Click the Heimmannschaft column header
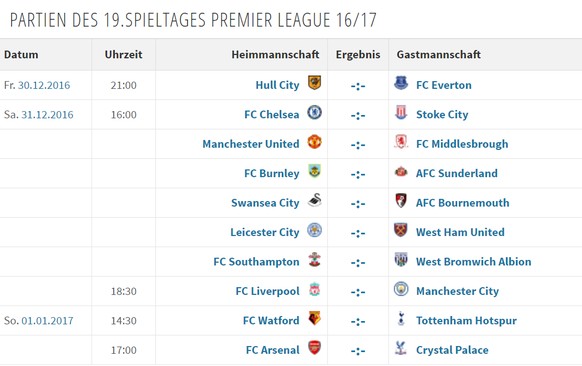582x366 pixels. pos(275,55)
